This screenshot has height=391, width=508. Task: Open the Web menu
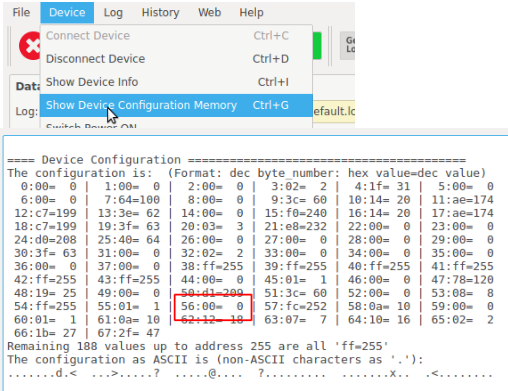pos(209,12)
